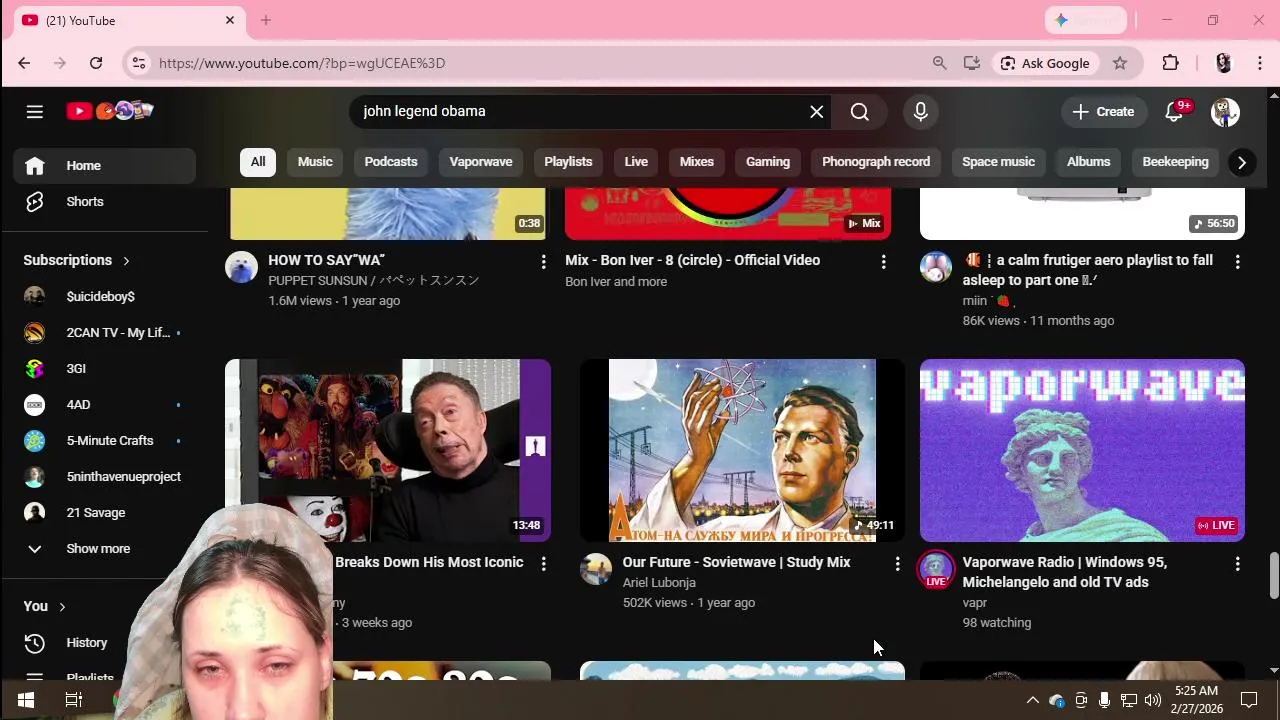Select the Phonograph record chip
The height and width of the screenshot is (720, 1280).
pos(876,162)
